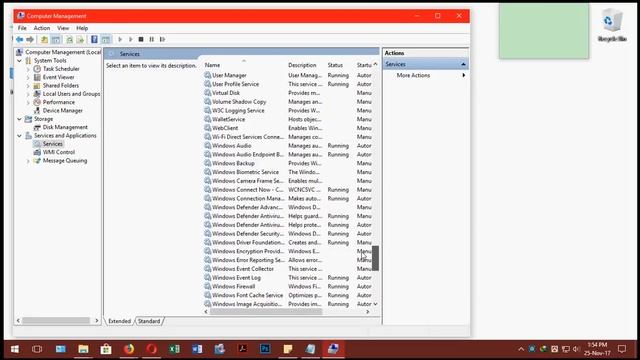Select Computer Management (Local) root node

[x=62, y=52]
